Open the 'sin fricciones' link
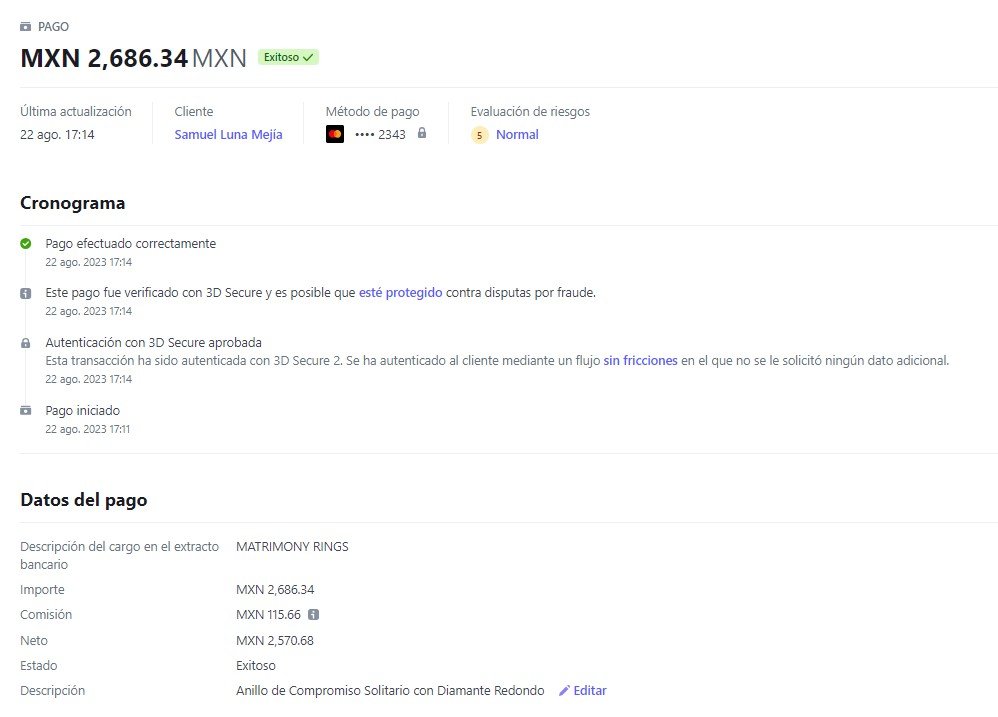 click(640, 361)
